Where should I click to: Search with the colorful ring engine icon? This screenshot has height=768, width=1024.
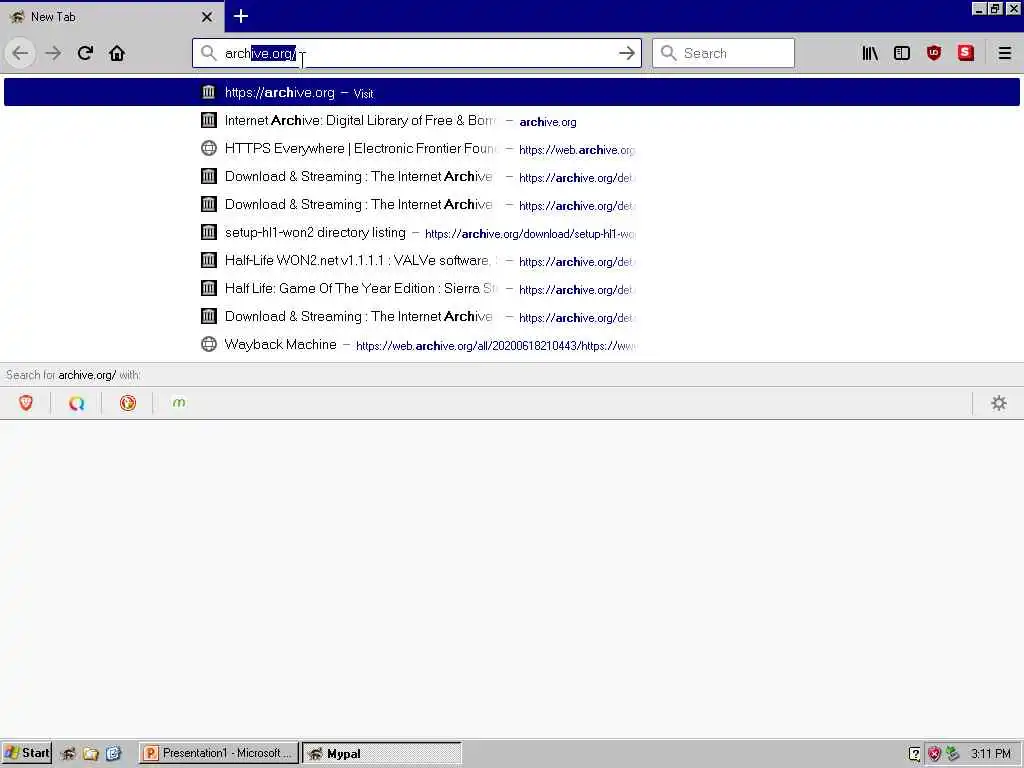(76, 403)
